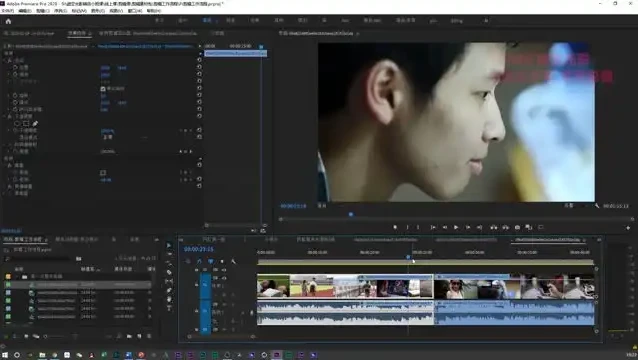638x360 pixels.
Task: Toggle Position animation stopwatch
Action: click(x=15, y=68)
